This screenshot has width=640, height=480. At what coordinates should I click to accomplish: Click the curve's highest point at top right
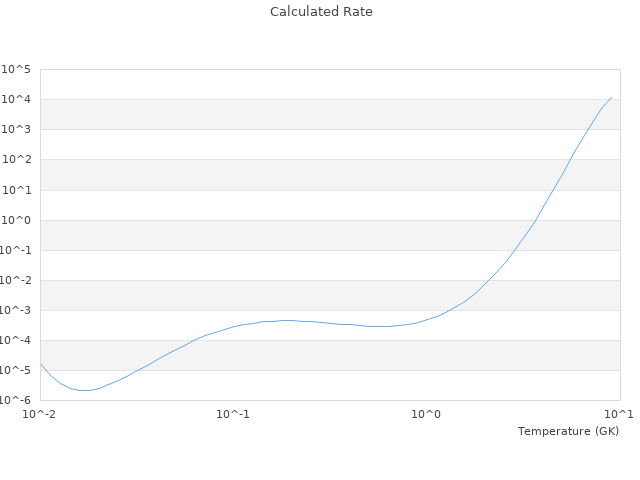coord(611,97)
